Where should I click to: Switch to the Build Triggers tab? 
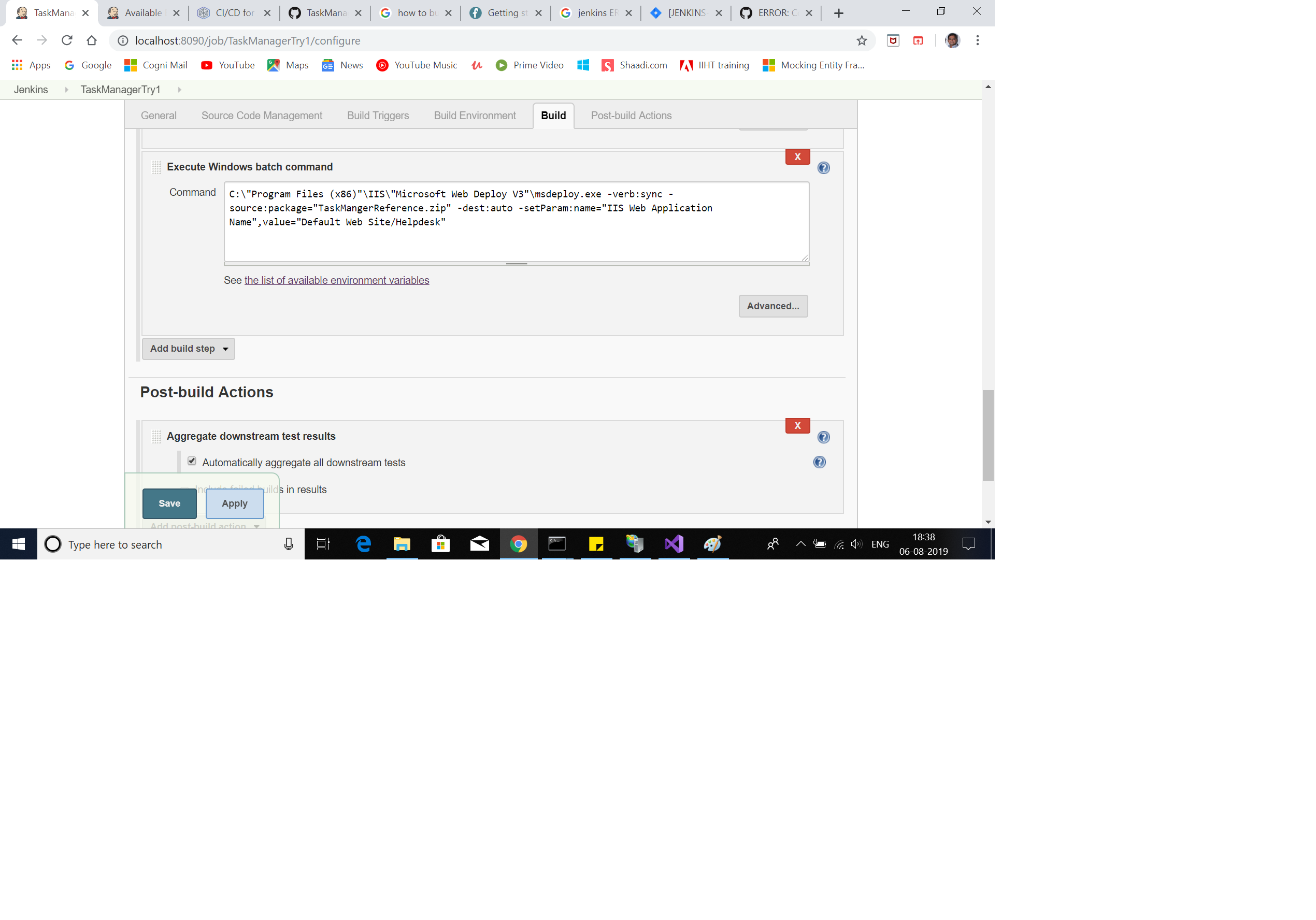pos(377,115)
